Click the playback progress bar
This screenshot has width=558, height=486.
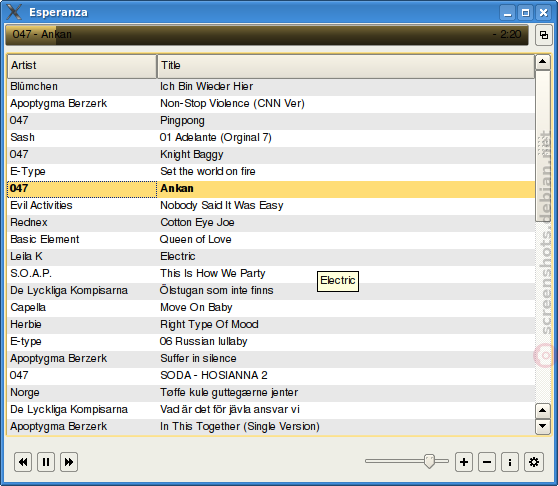click(267, 35)
